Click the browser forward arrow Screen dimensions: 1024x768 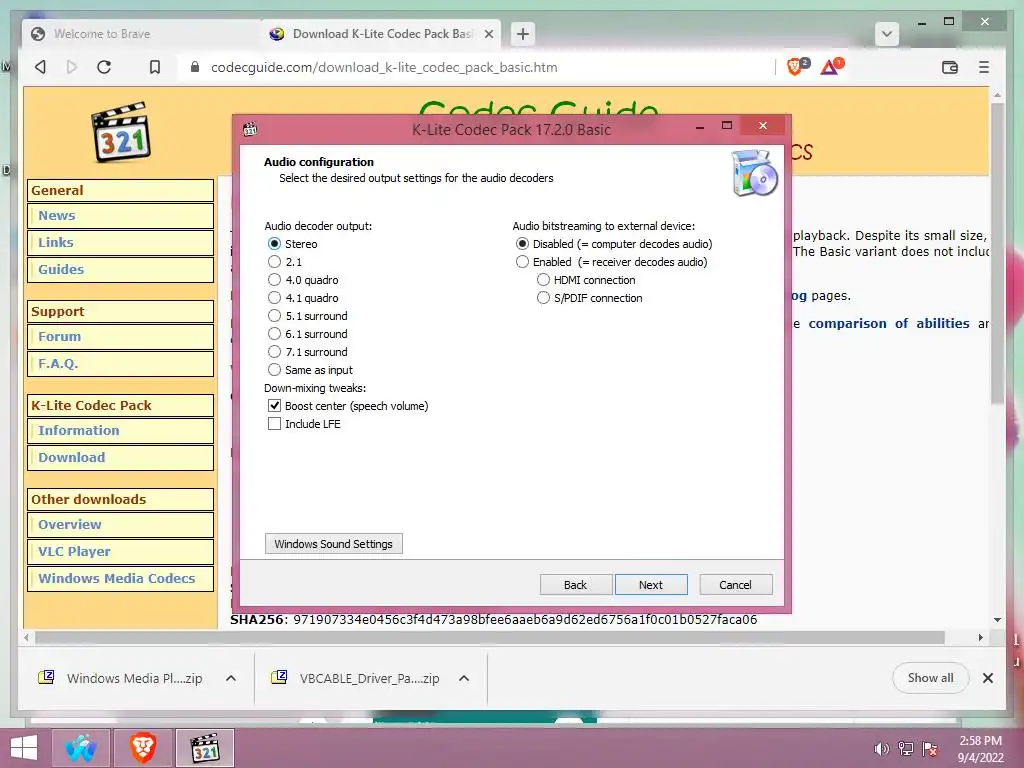(x=72, y=67)
